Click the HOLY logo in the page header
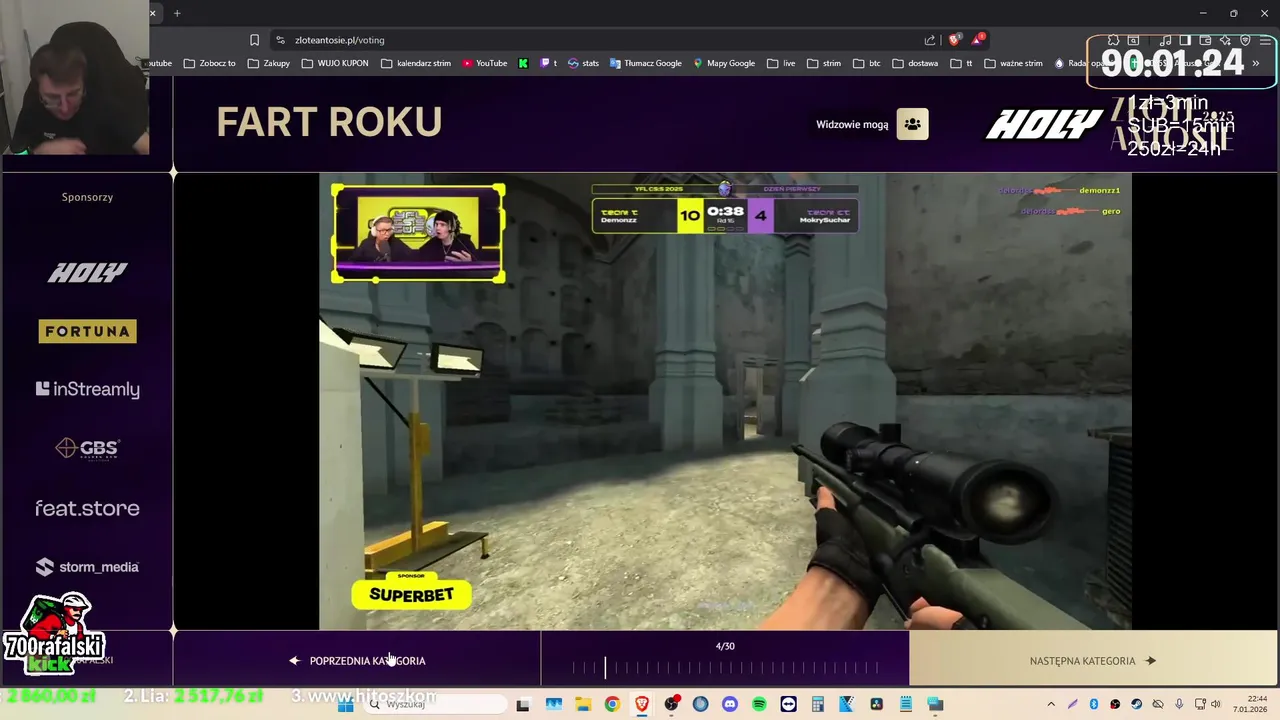The image size is (1280, 720). [x=1044, y=125]
